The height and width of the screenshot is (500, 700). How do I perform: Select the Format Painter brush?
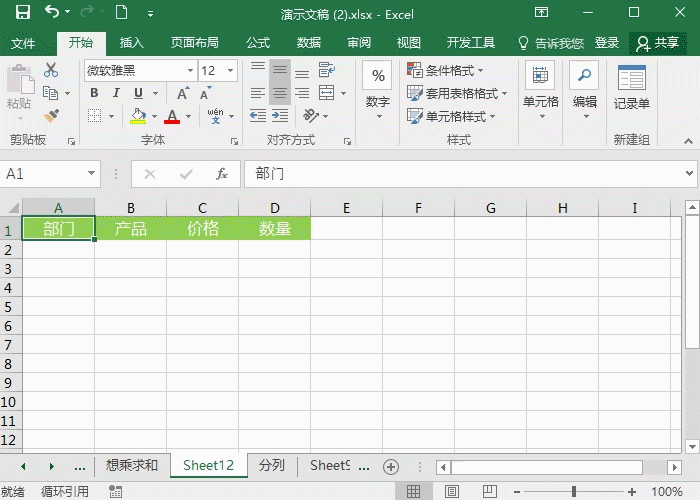coord(51,116)
